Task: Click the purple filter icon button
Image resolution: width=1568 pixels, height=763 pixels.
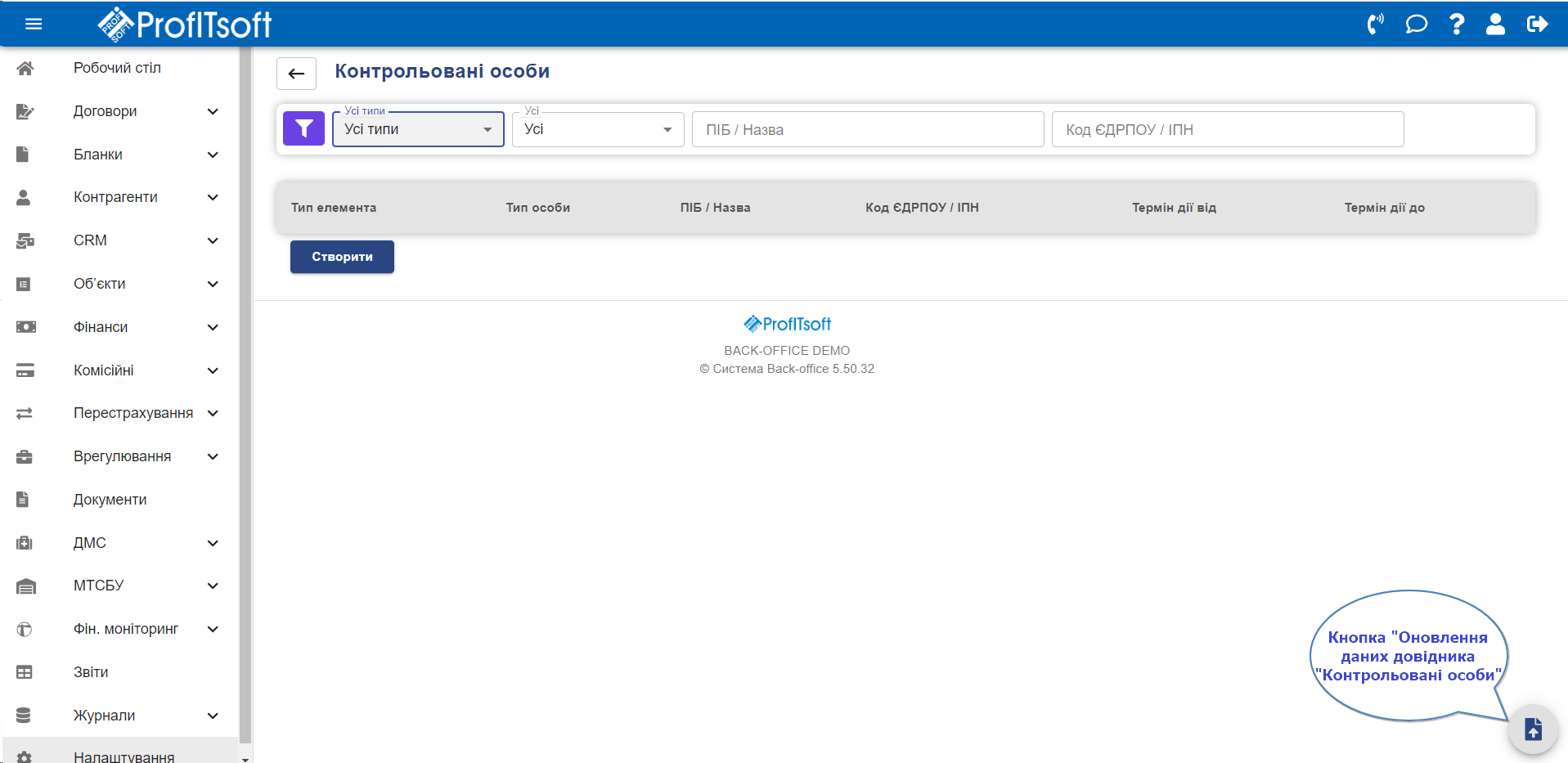Action: 303,128
